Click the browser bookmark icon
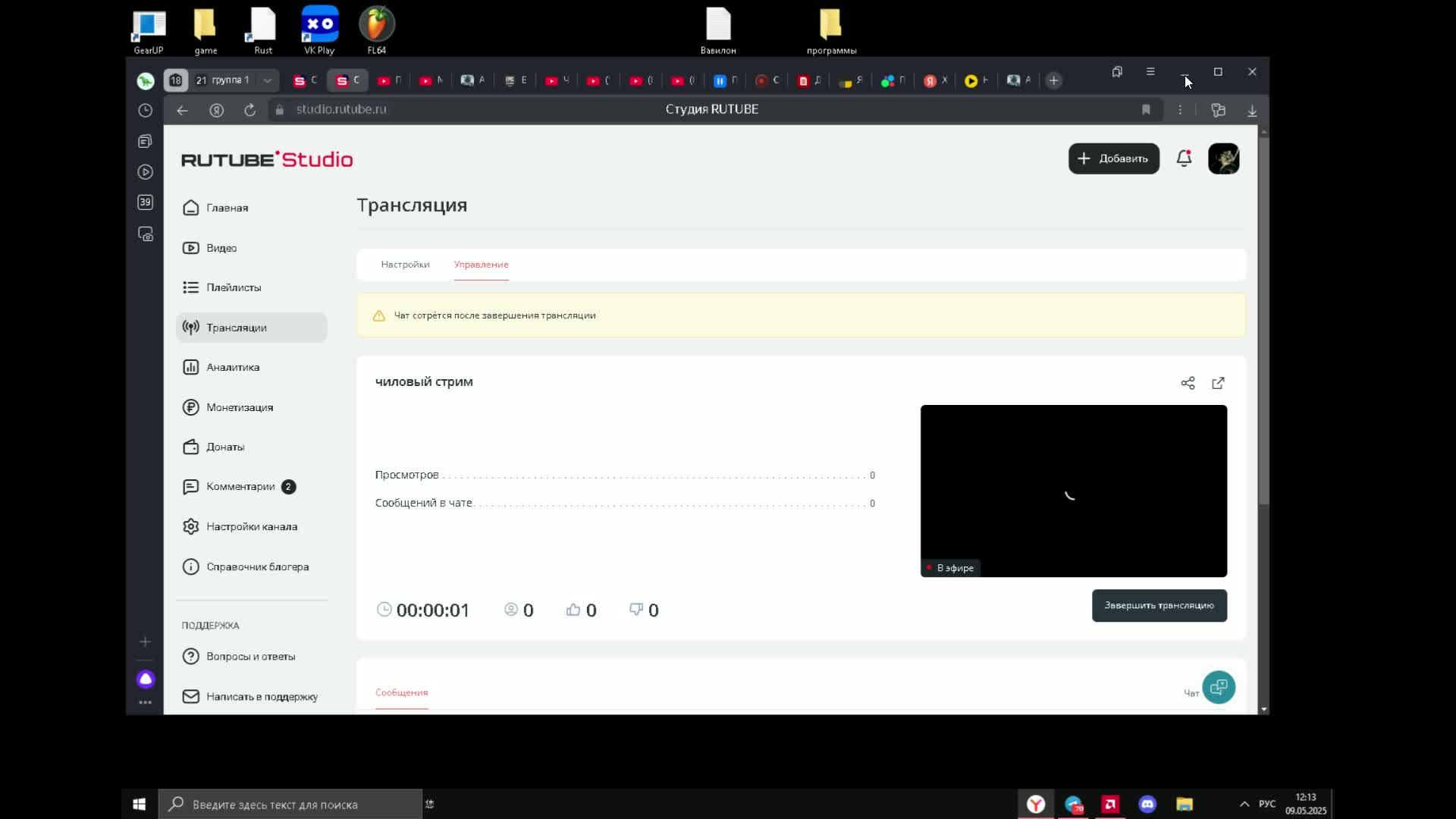Image resolution: width=1456 pixels, height=819 pixels. [x=1146, y=110]
